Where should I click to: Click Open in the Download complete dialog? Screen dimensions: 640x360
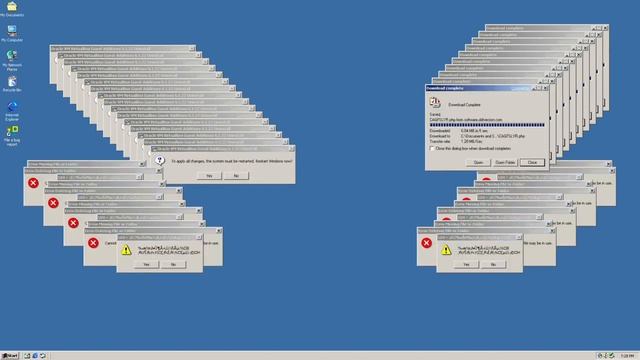[478, 162]
